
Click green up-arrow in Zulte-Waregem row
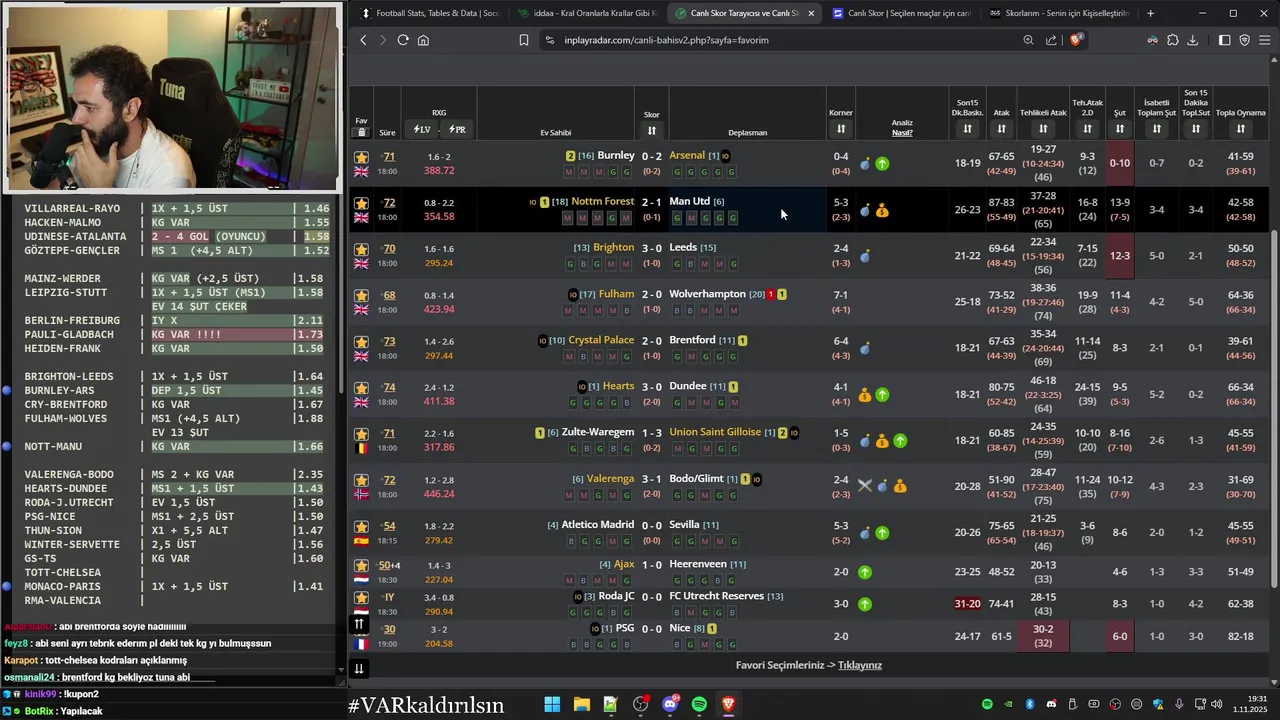pos(900,441)
